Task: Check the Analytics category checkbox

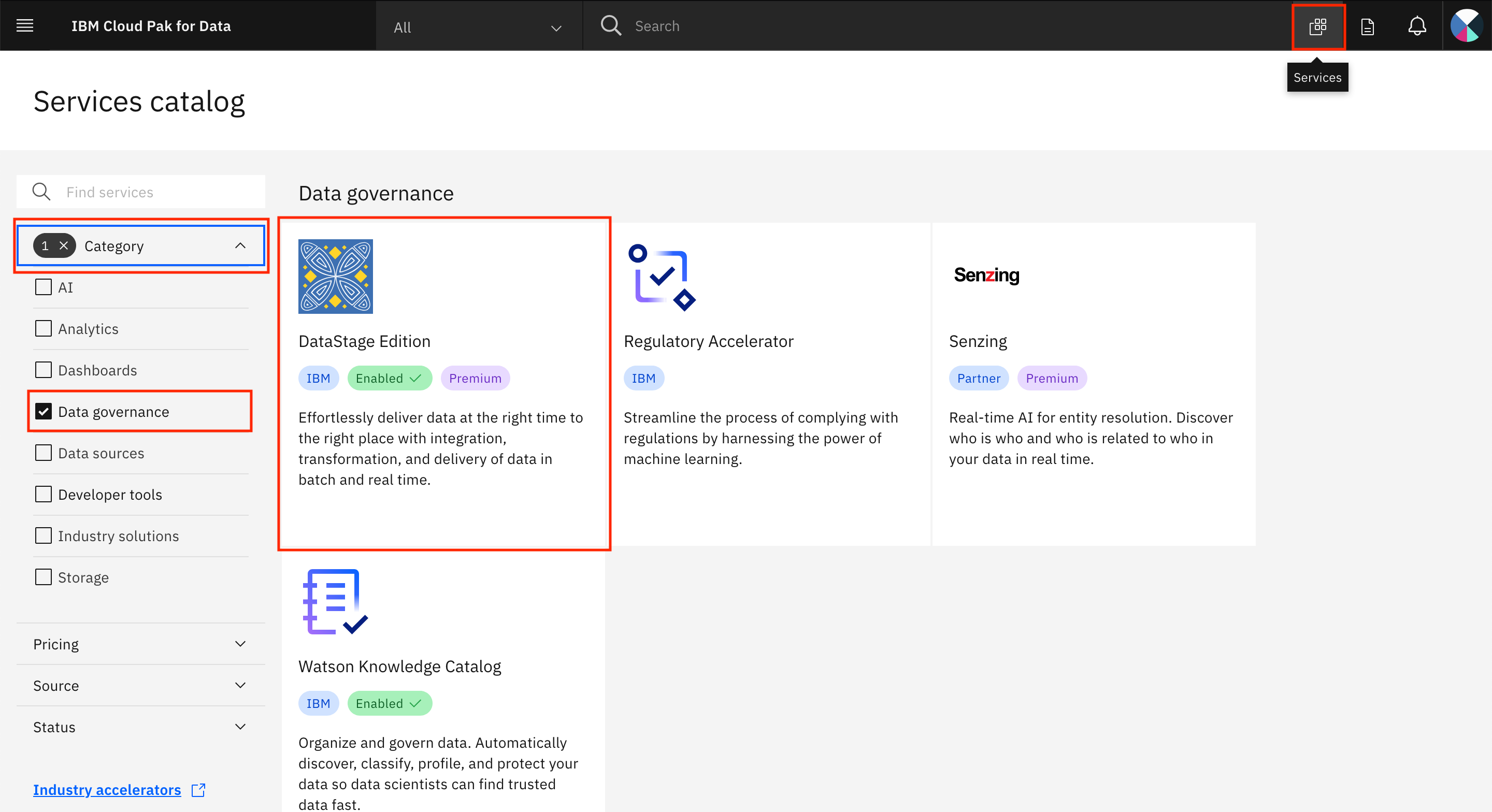Action: click(44, 329)
